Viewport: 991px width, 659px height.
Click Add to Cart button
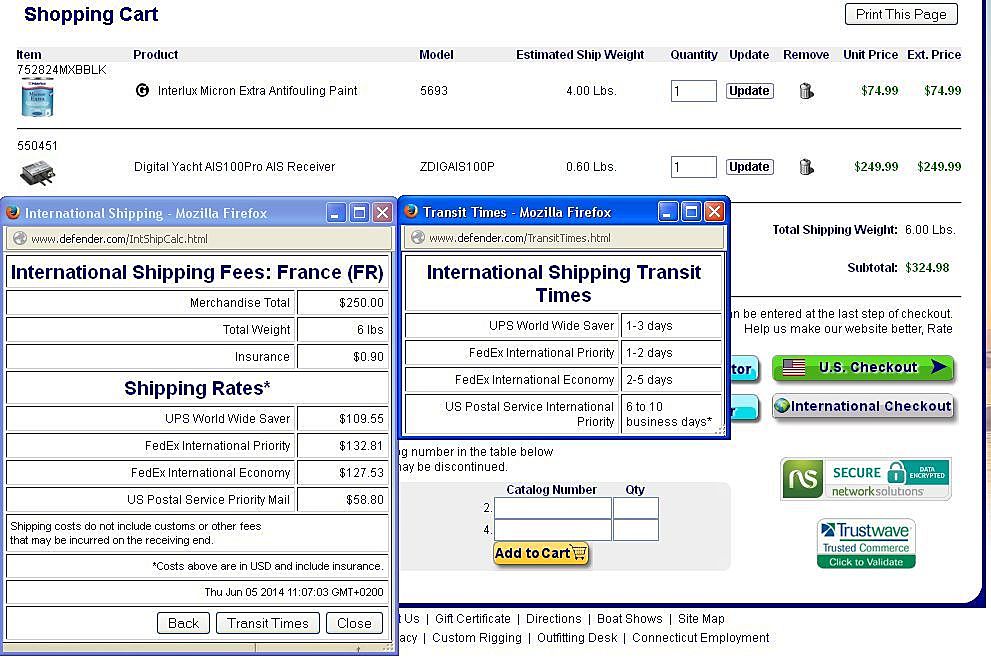pos(541,553)
